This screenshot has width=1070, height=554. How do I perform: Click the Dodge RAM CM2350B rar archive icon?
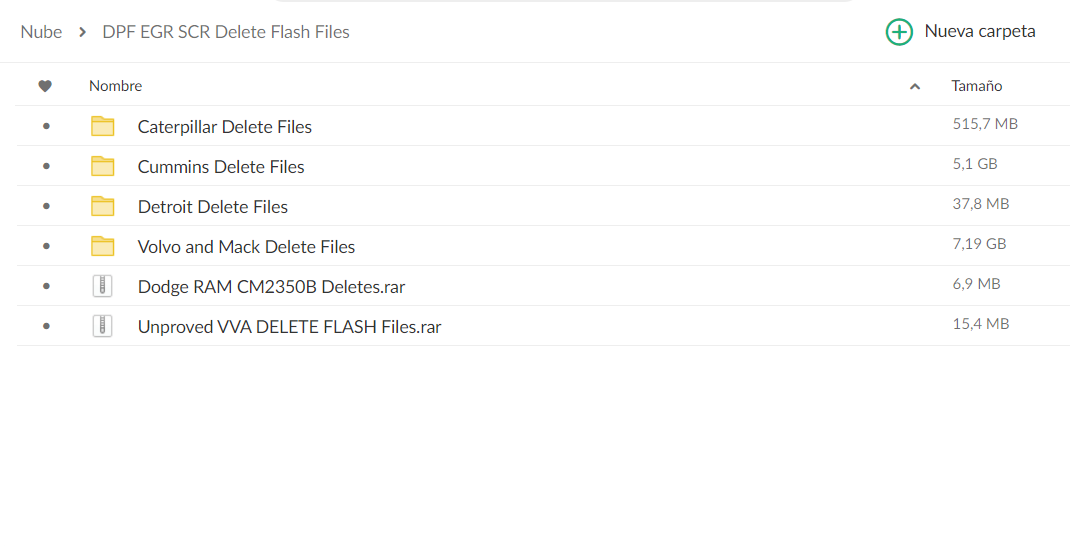(x=102, y=286)
